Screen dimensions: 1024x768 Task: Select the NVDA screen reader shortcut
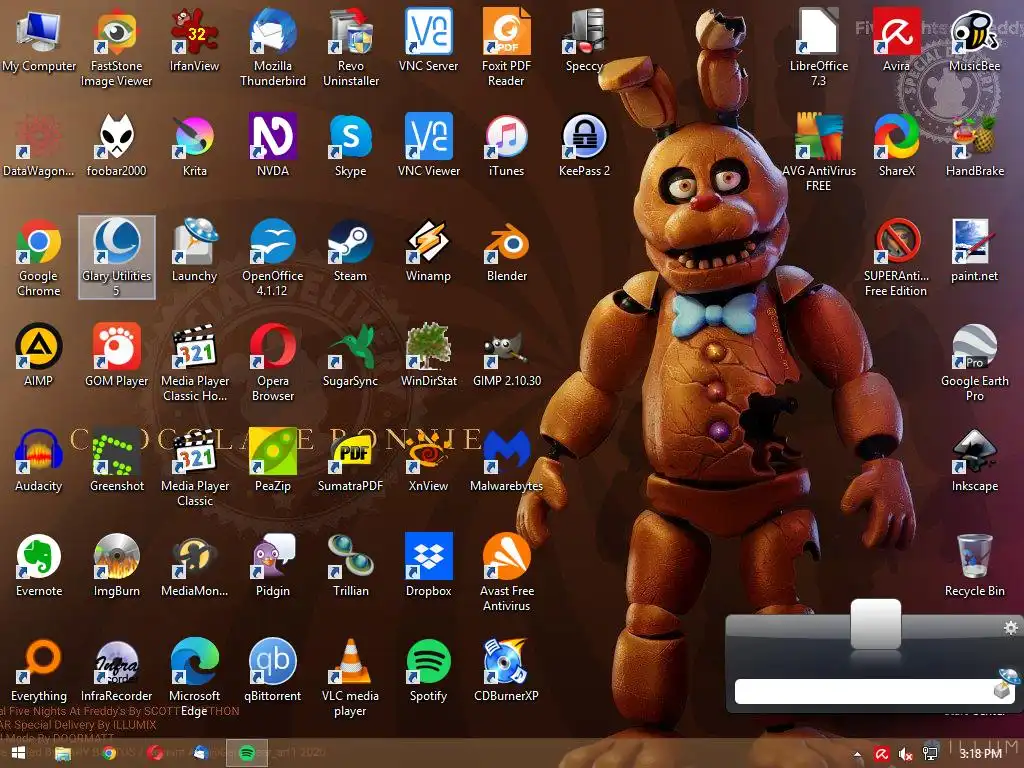(272, 146)
